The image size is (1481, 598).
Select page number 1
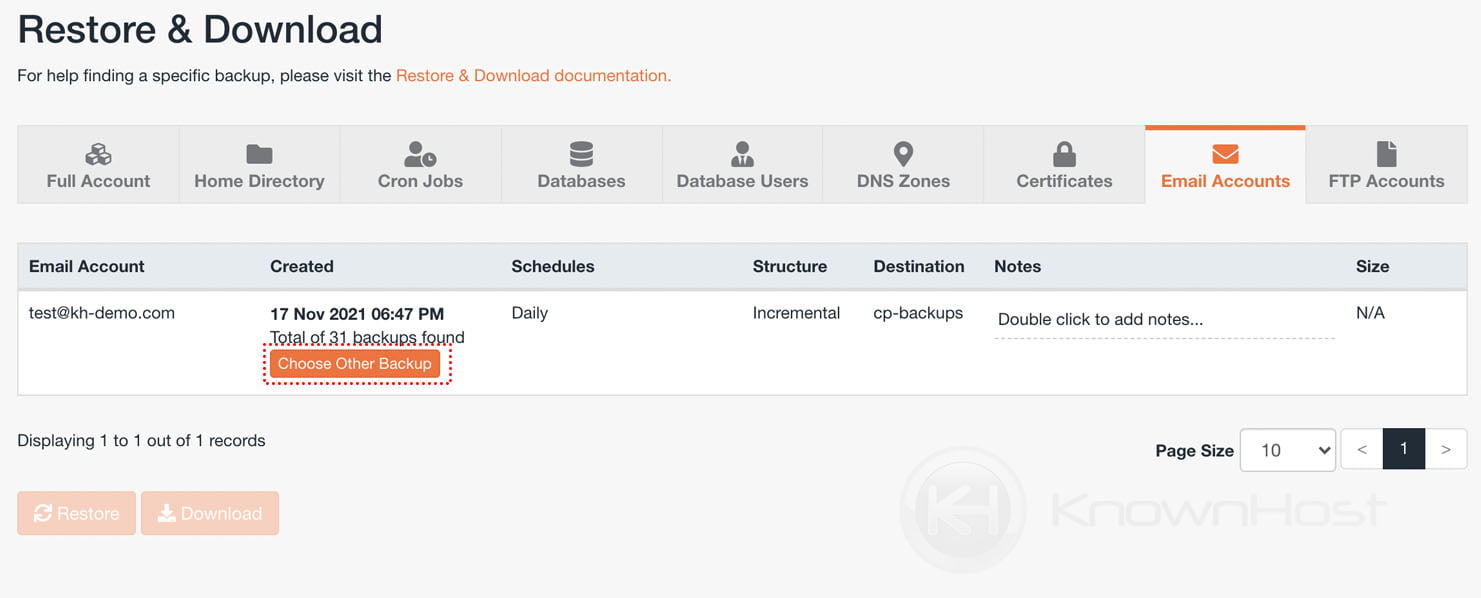[1404, 449]
